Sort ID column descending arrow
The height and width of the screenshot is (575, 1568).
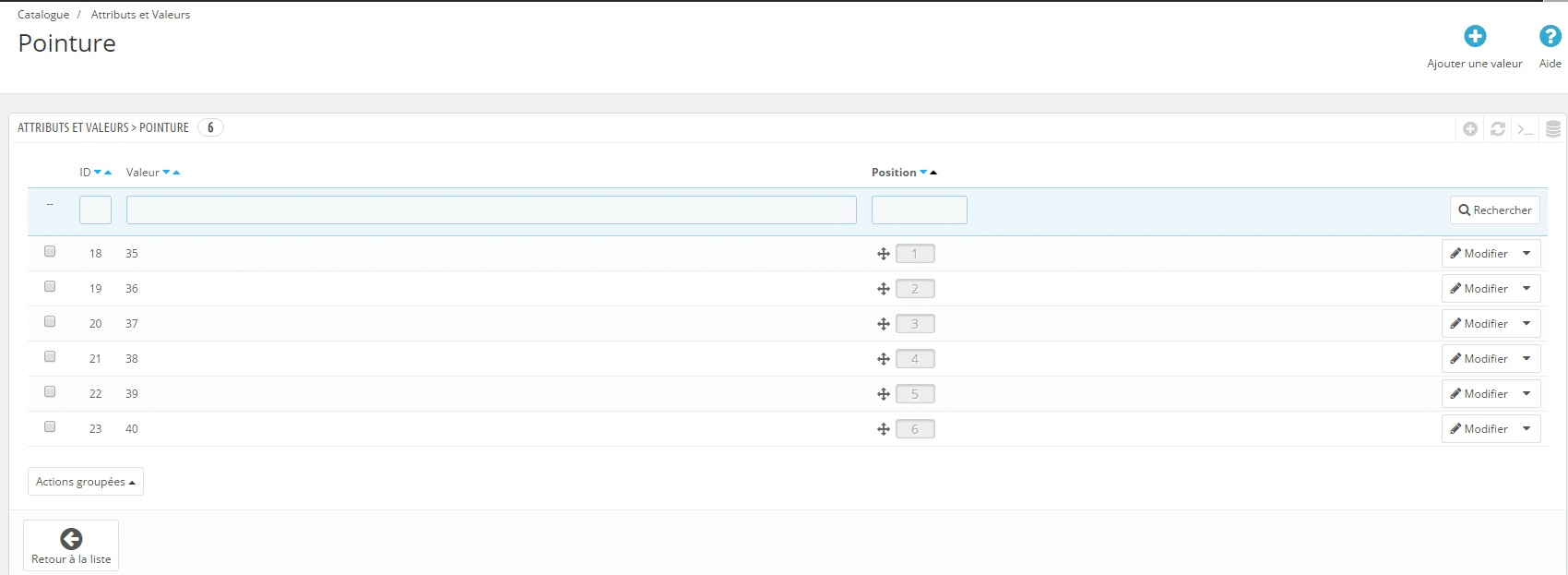pyautogui.click(x=98, y=173)
